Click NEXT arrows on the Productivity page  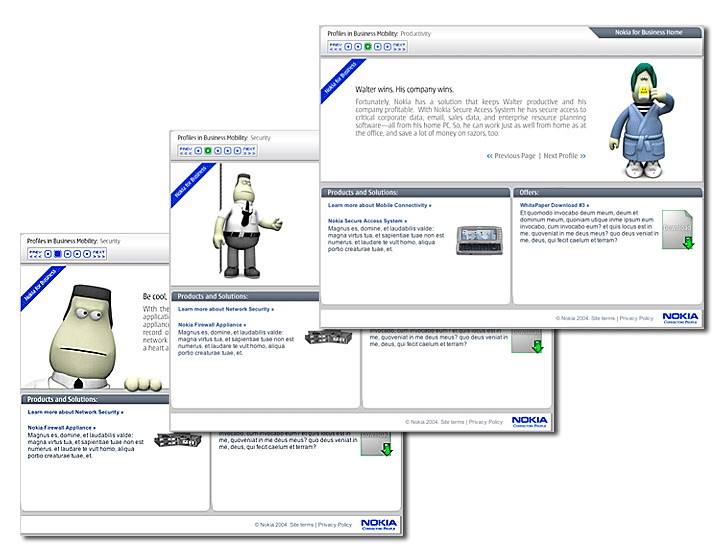[x=399, y=47]
